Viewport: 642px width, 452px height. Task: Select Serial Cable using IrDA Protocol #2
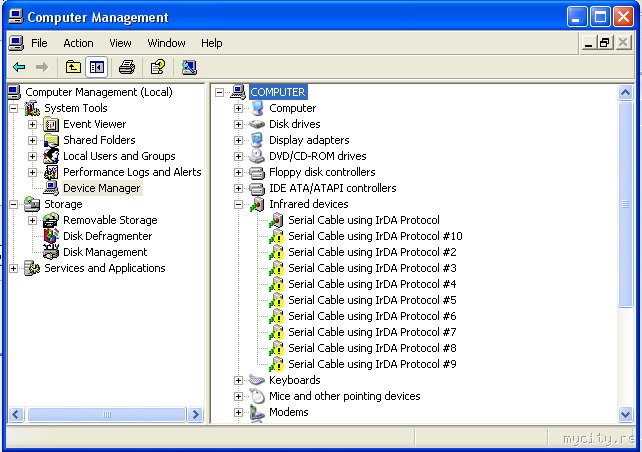pyautogui.click(x=372, y=252)
